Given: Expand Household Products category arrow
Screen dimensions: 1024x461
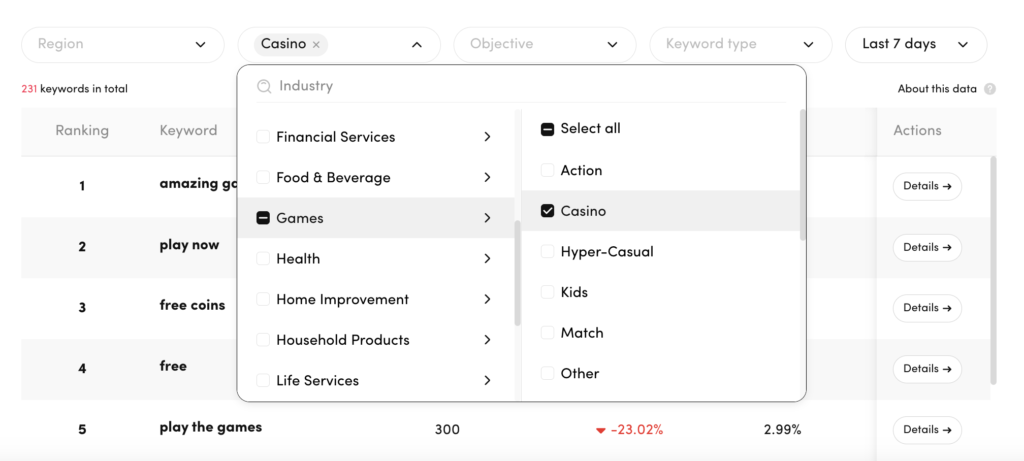Looking at the screenshot, I should coord(487,340).
